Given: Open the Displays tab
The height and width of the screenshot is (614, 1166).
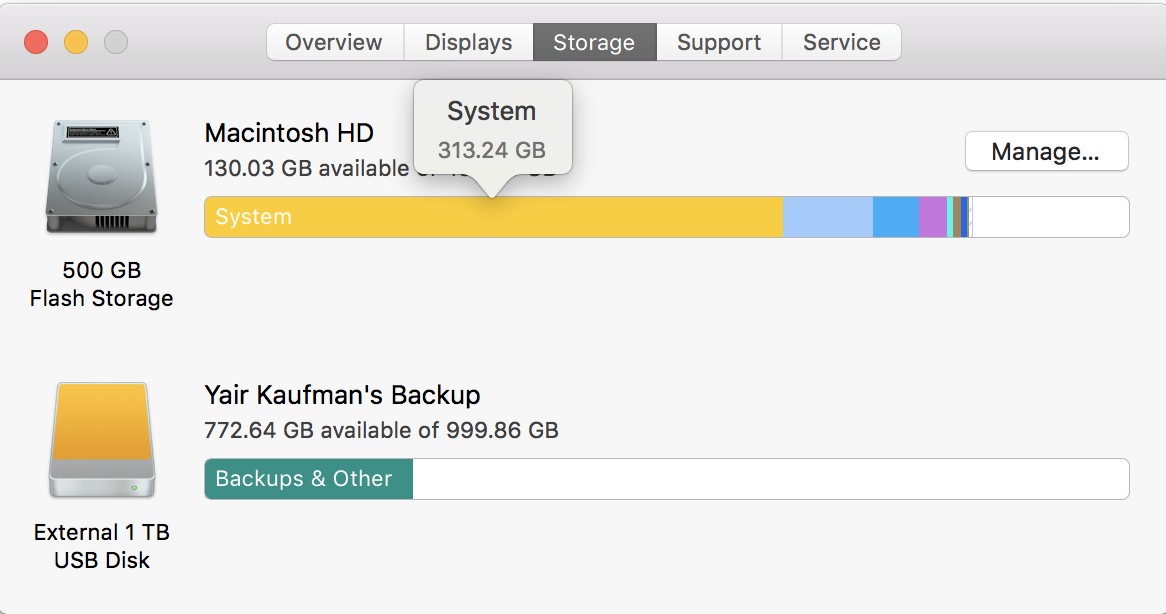Looking at the screenshot, I should pos(468,42).
